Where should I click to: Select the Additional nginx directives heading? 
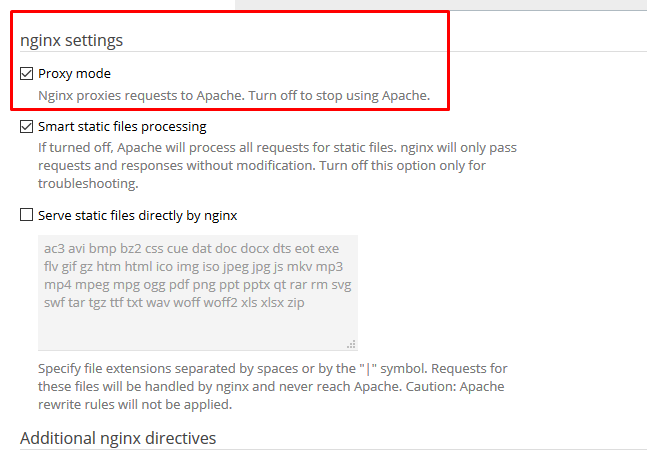(x=118, y=438)
